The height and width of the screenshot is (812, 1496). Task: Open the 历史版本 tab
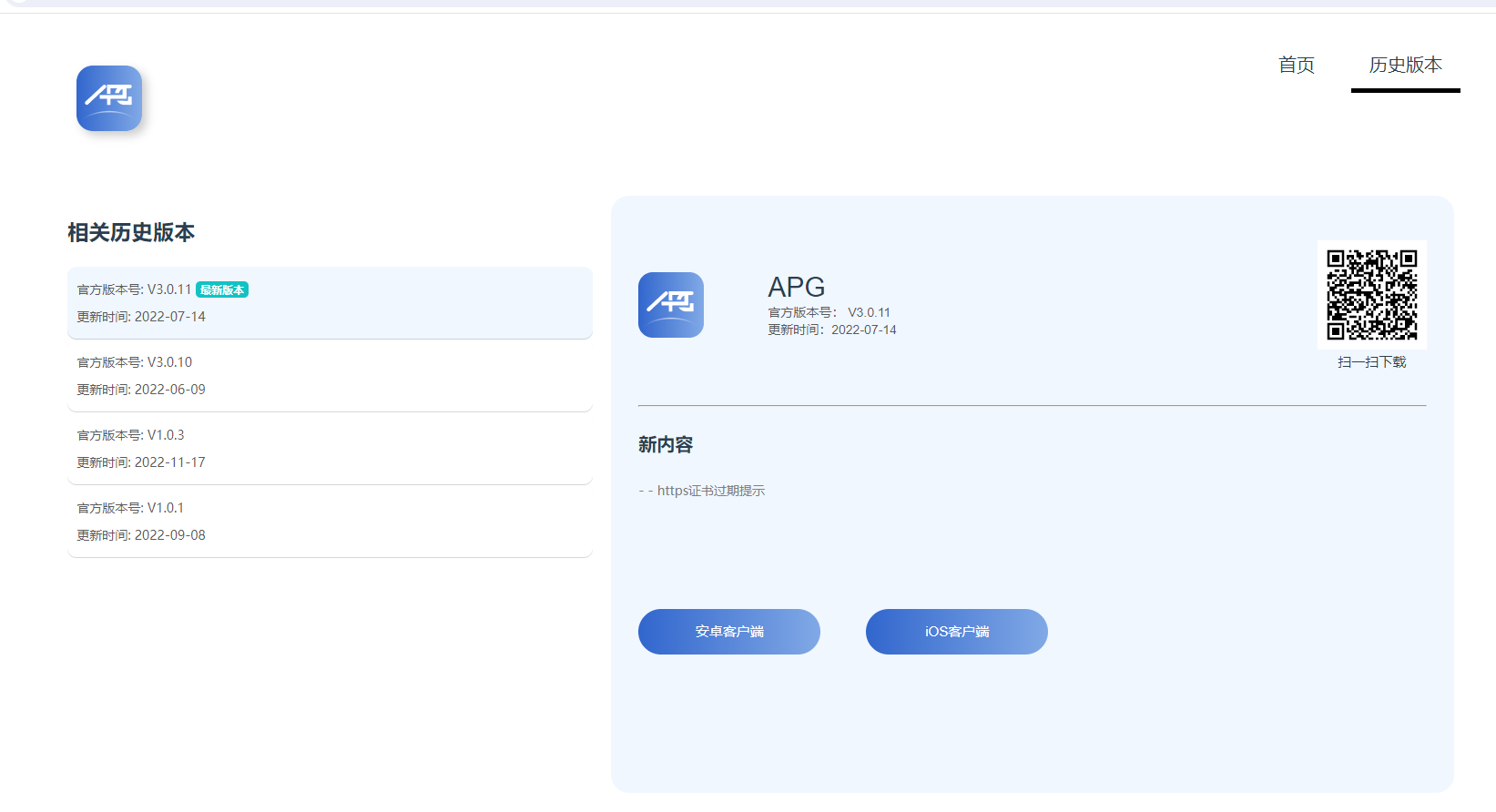click(1406, 66)
